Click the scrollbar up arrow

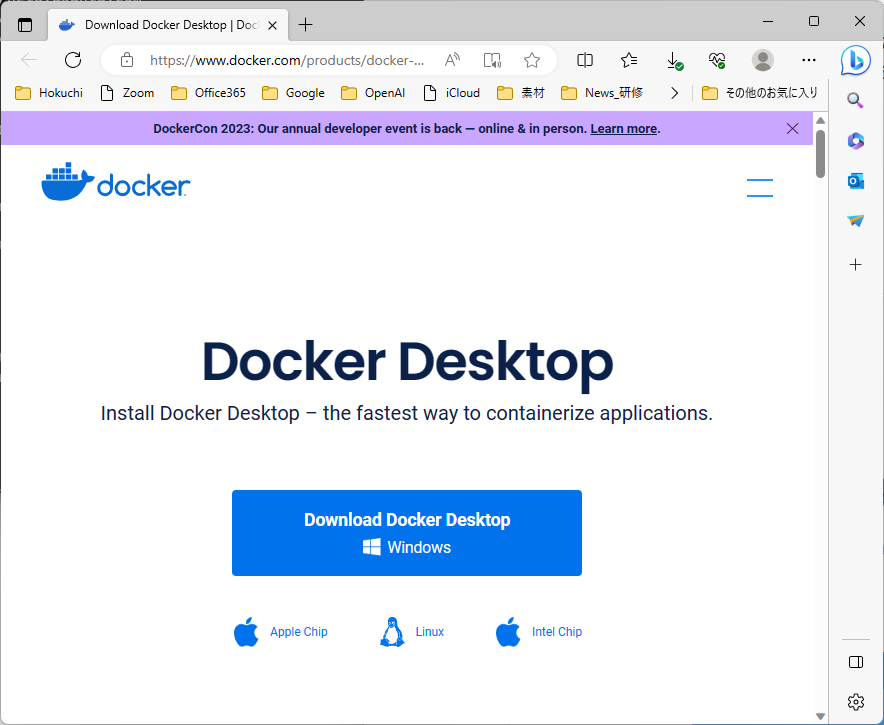820,121
